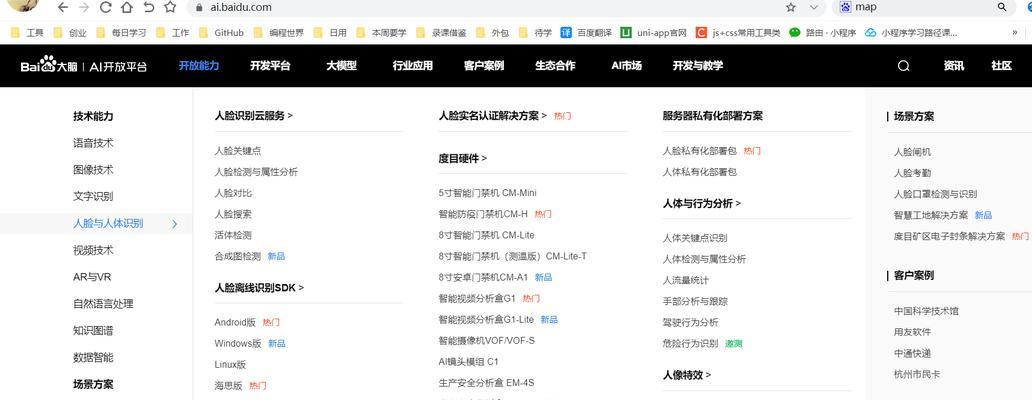Open the 每日学习 bookmark folder
The height and width of the screenshot is (400, 1032).
[x=120, y=32]
